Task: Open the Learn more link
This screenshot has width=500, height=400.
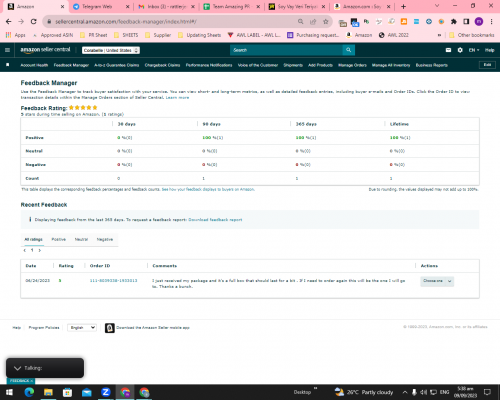Action: [x=177, y=97]
